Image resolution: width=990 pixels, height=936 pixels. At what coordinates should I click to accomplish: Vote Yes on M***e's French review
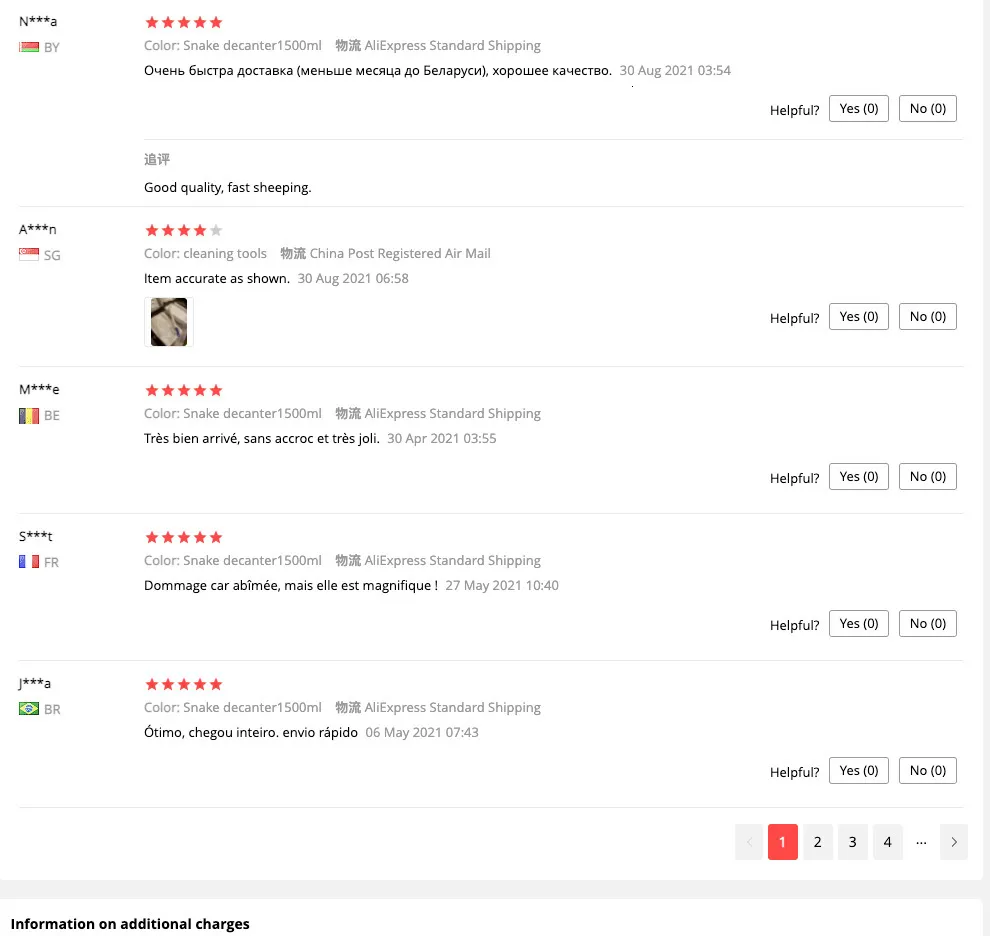point(859,476)
